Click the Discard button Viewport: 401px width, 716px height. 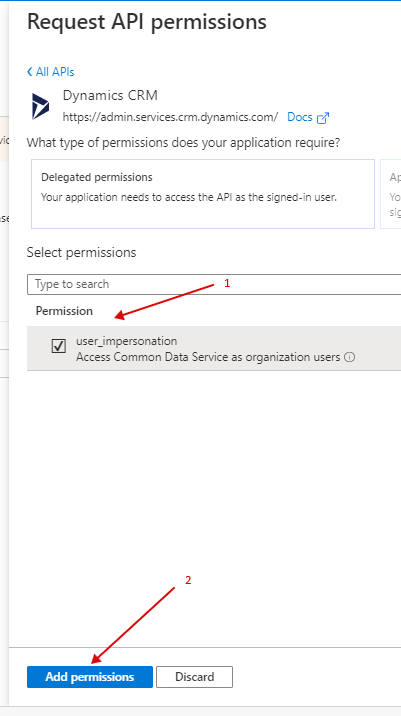click(x=195, y=677)
